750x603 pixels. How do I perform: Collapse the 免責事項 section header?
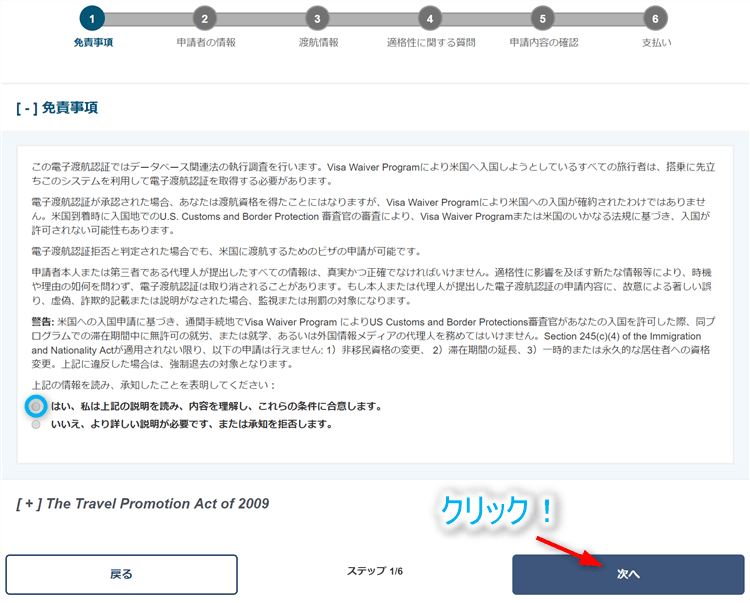57,107
